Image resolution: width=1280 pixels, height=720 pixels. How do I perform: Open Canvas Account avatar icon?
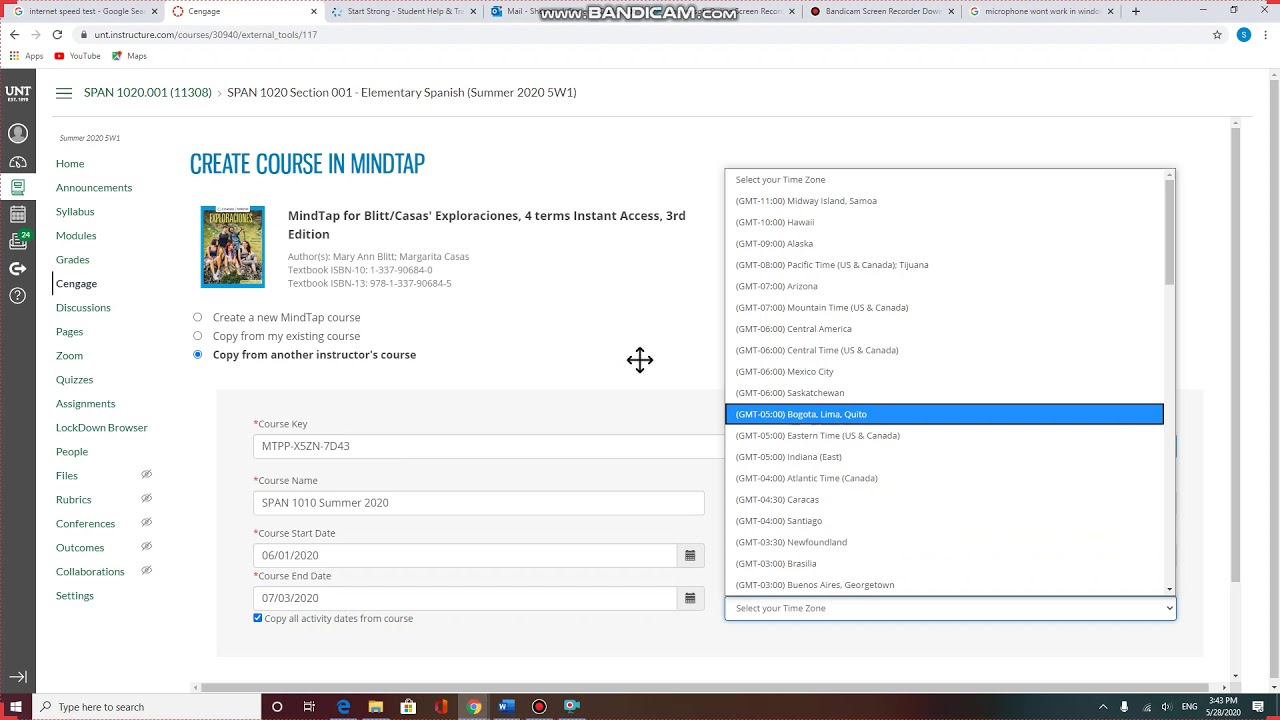(18, 133)
